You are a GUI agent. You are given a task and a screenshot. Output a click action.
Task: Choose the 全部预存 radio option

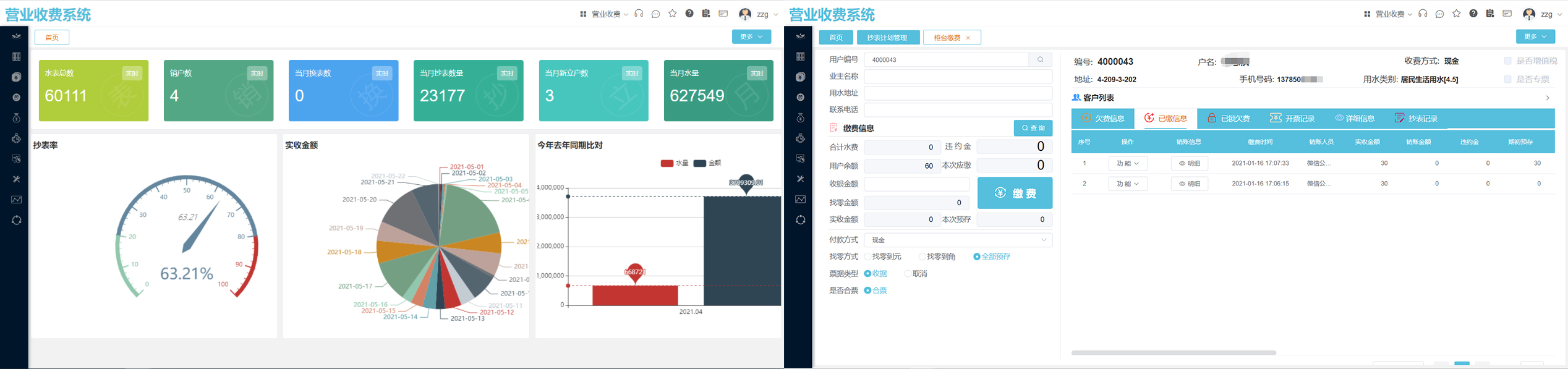click(x=977, y=257)
